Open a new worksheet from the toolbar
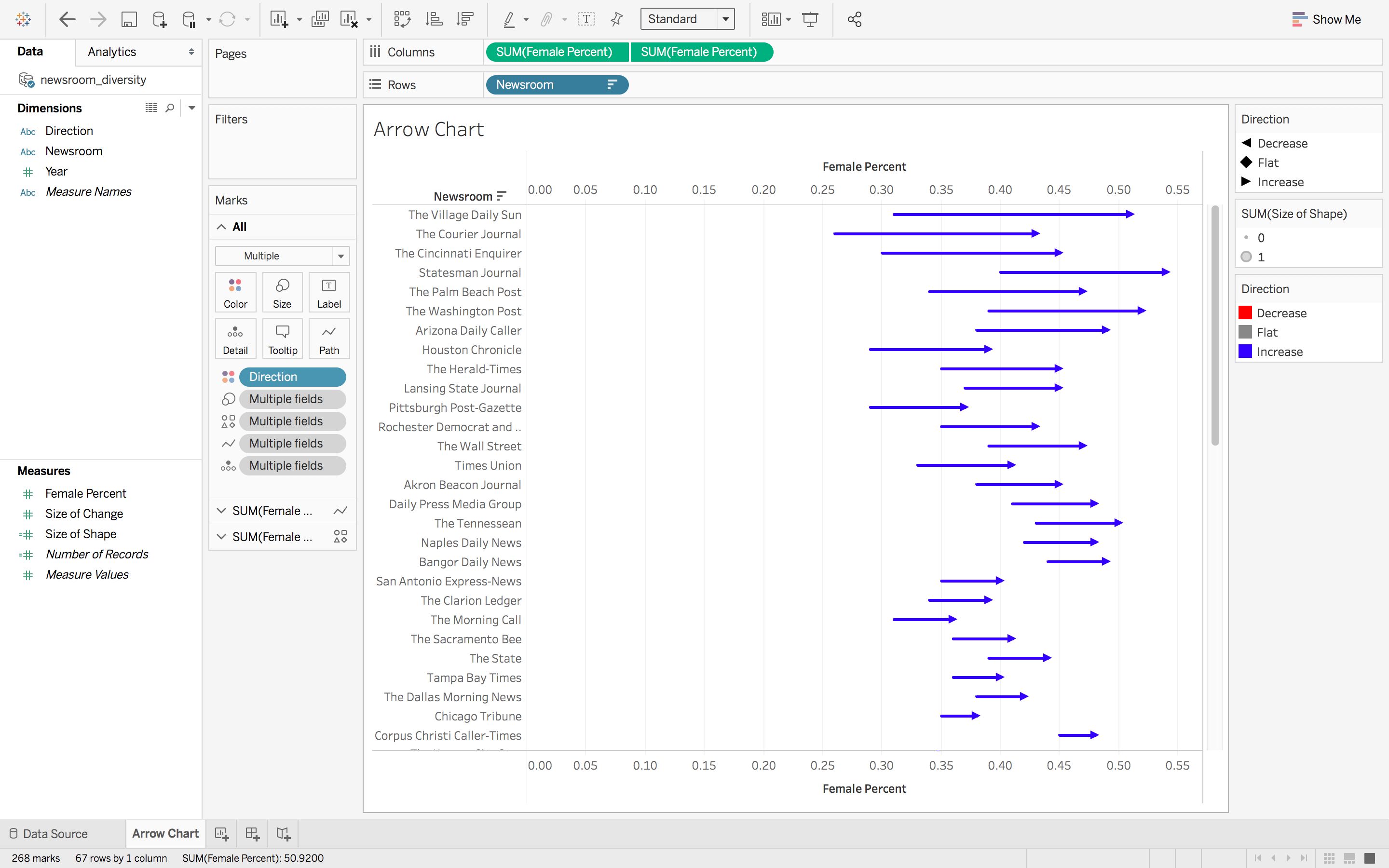1389x868 pixels. (281, 19)
